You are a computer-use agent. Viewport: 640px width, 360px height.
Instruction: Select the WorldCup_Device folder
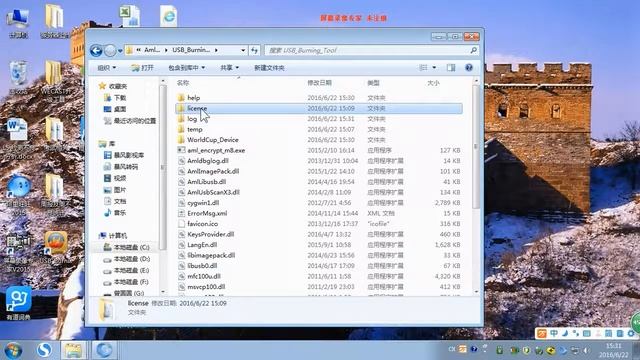point(319,140)
